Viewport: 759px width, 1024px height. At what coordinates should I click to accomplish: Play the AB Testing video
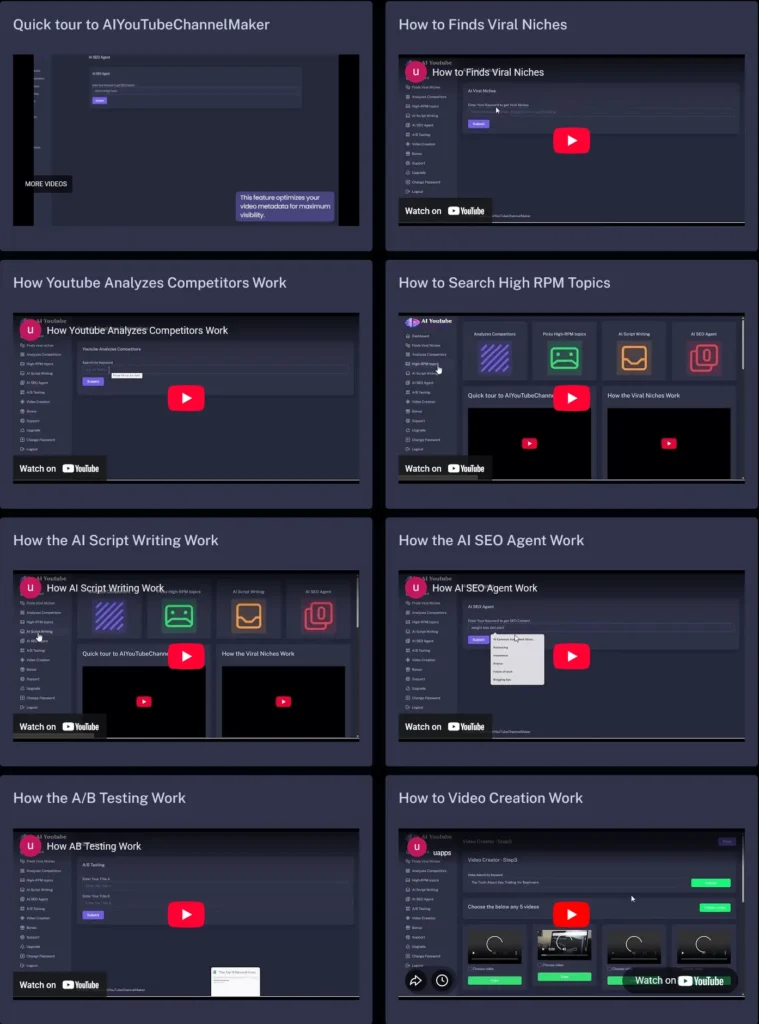[186, 914]
